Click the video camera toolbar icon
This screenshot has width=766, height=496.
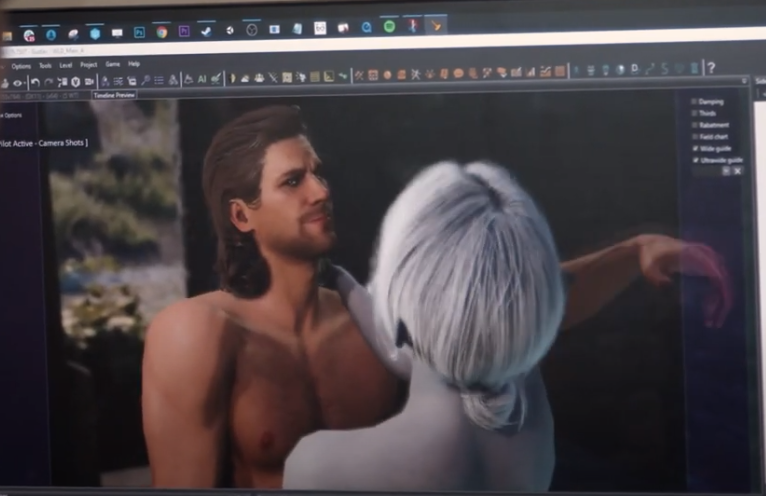point(89,81)
